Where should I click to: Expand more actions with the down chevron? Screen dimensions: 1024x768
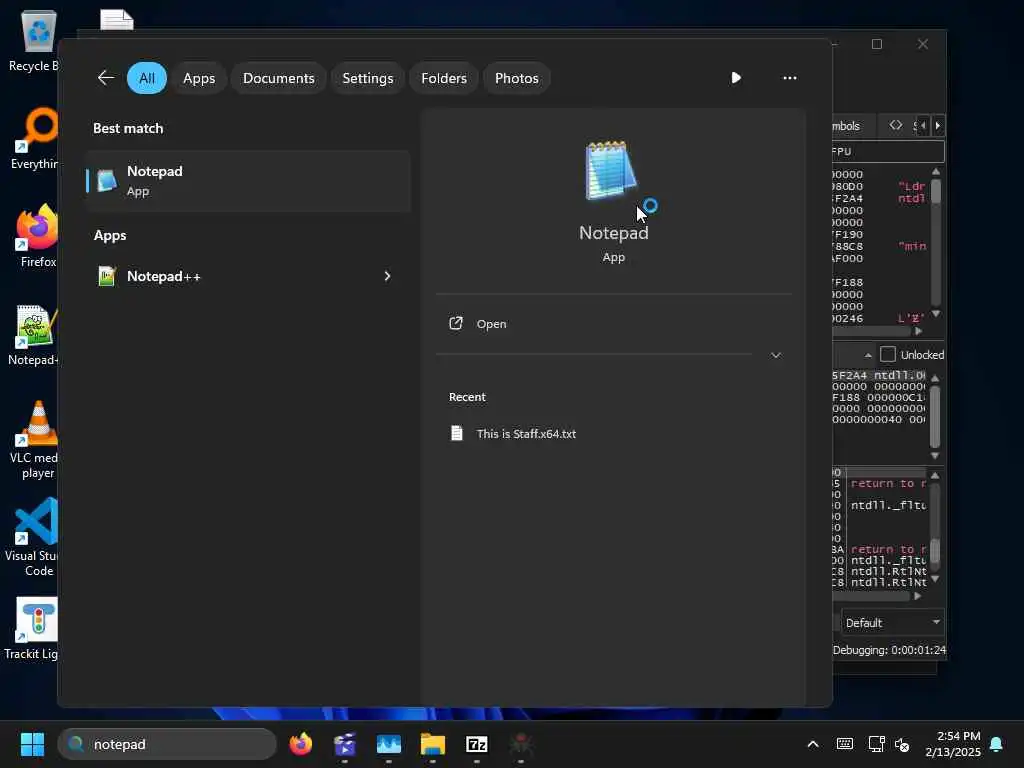click(x=776, y=355)
